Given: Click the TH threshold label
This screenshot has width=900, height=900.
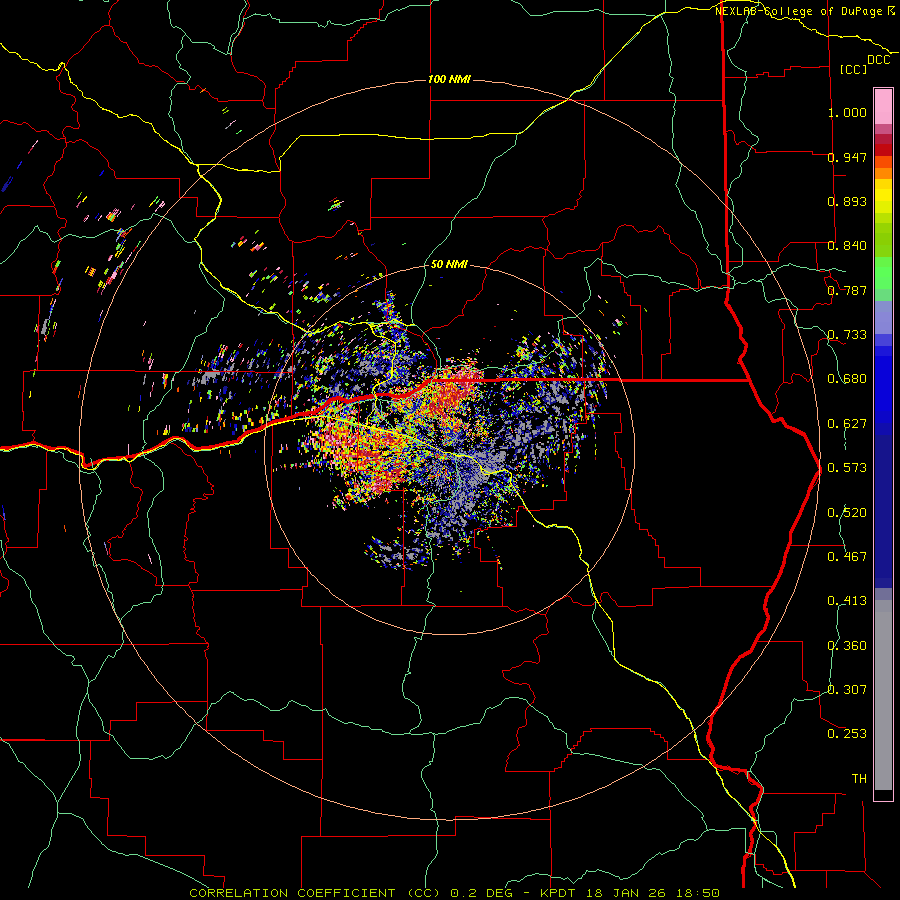Looking at the screenshot, I should 859,779.
